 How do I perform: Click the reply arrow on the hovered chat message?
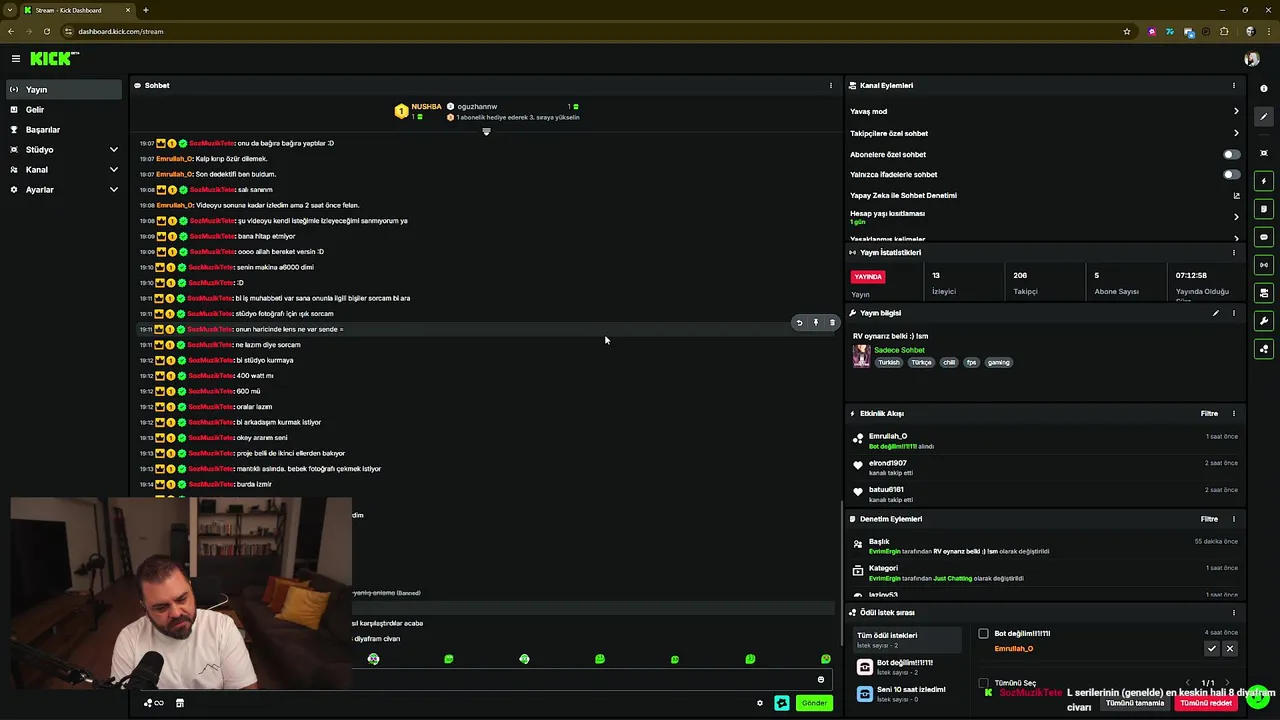tap(799, 323)
